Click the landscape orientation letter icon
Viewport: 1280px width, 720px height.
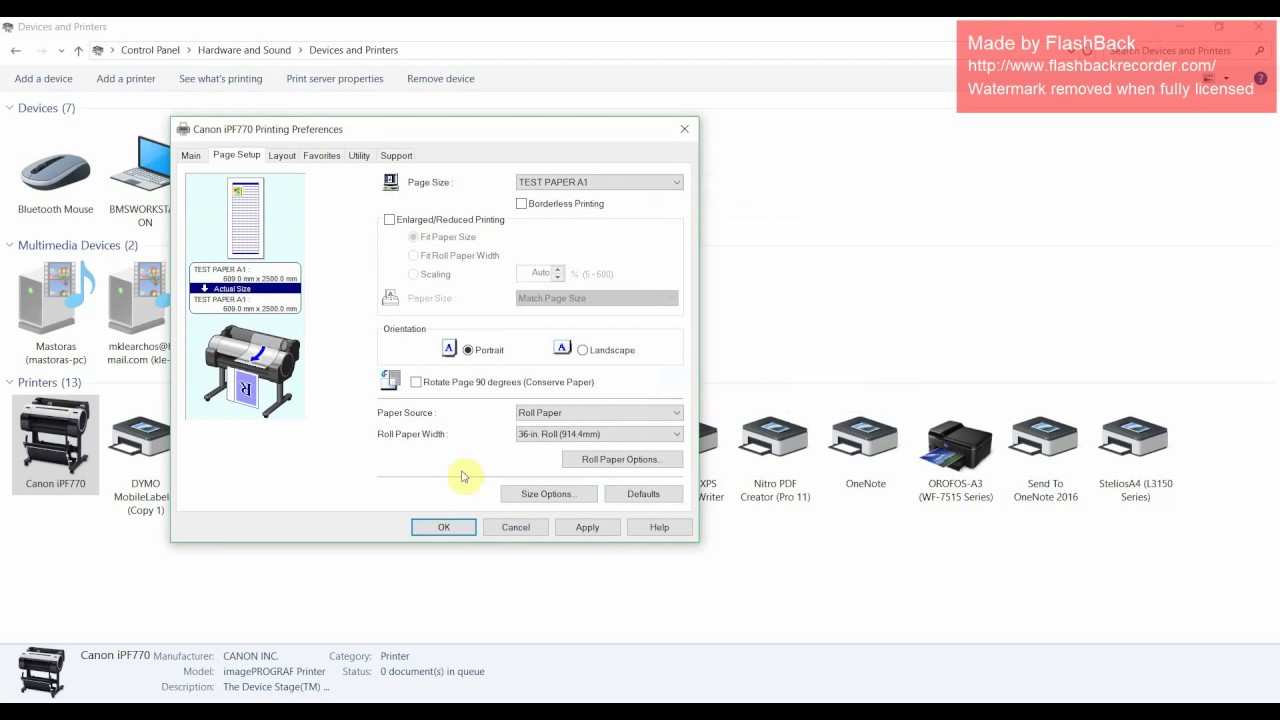562,348
